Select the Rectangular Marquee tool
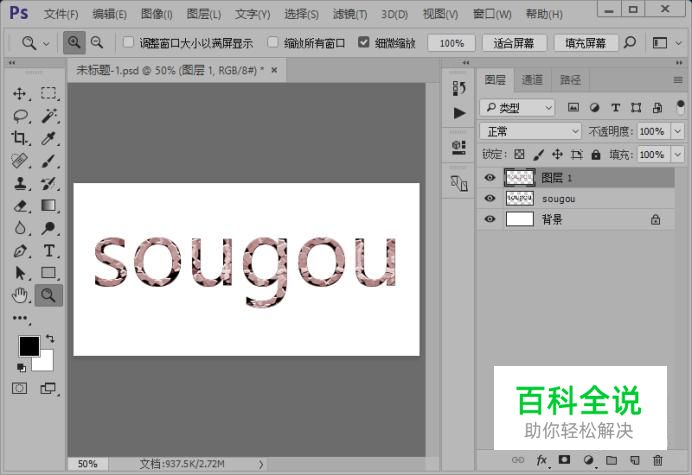This screenshot has width=692, height=475. click(x=49, y=93)
